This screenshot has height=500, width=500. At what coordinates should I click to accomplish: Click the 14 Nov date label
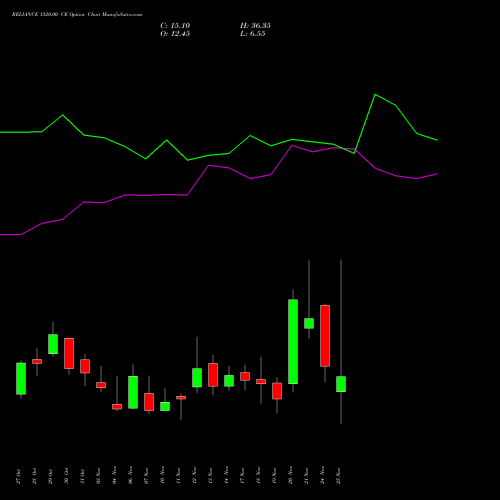[x=226, y=476]
